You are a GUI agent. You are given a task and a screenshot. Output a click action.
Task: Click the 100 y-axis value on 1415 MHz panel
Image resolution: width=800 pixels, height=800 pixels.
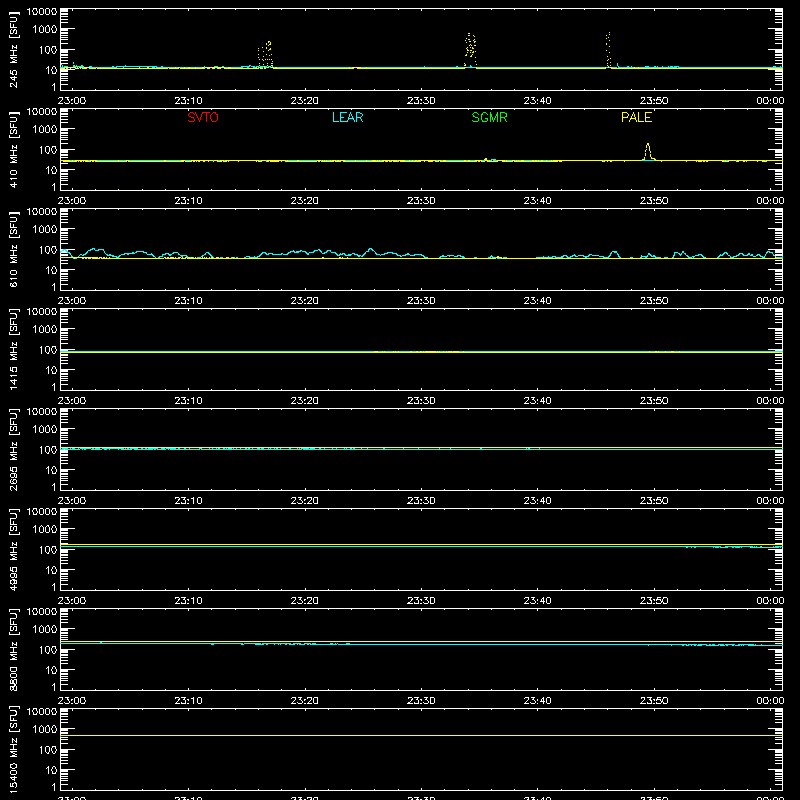click(48, 350)
